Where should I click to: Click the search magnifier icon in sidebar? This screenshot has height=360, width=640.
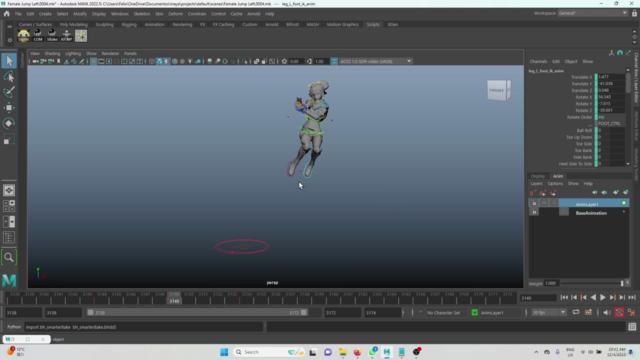(9, 257)
